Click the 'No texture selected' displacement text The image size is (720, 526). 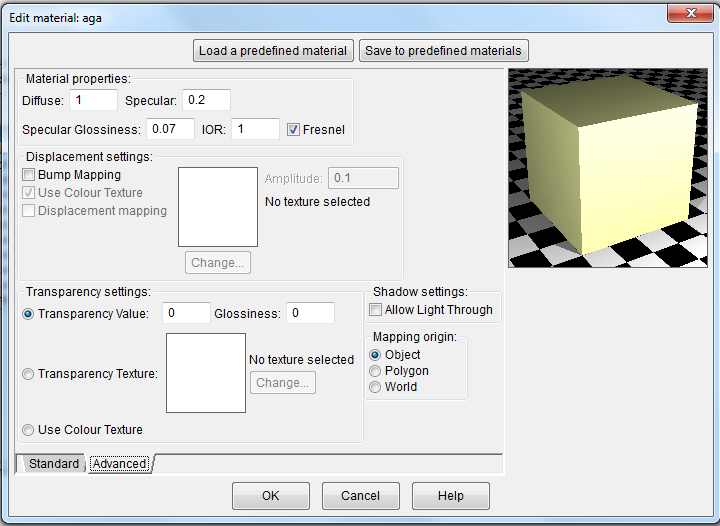click(x=317, y=202)
